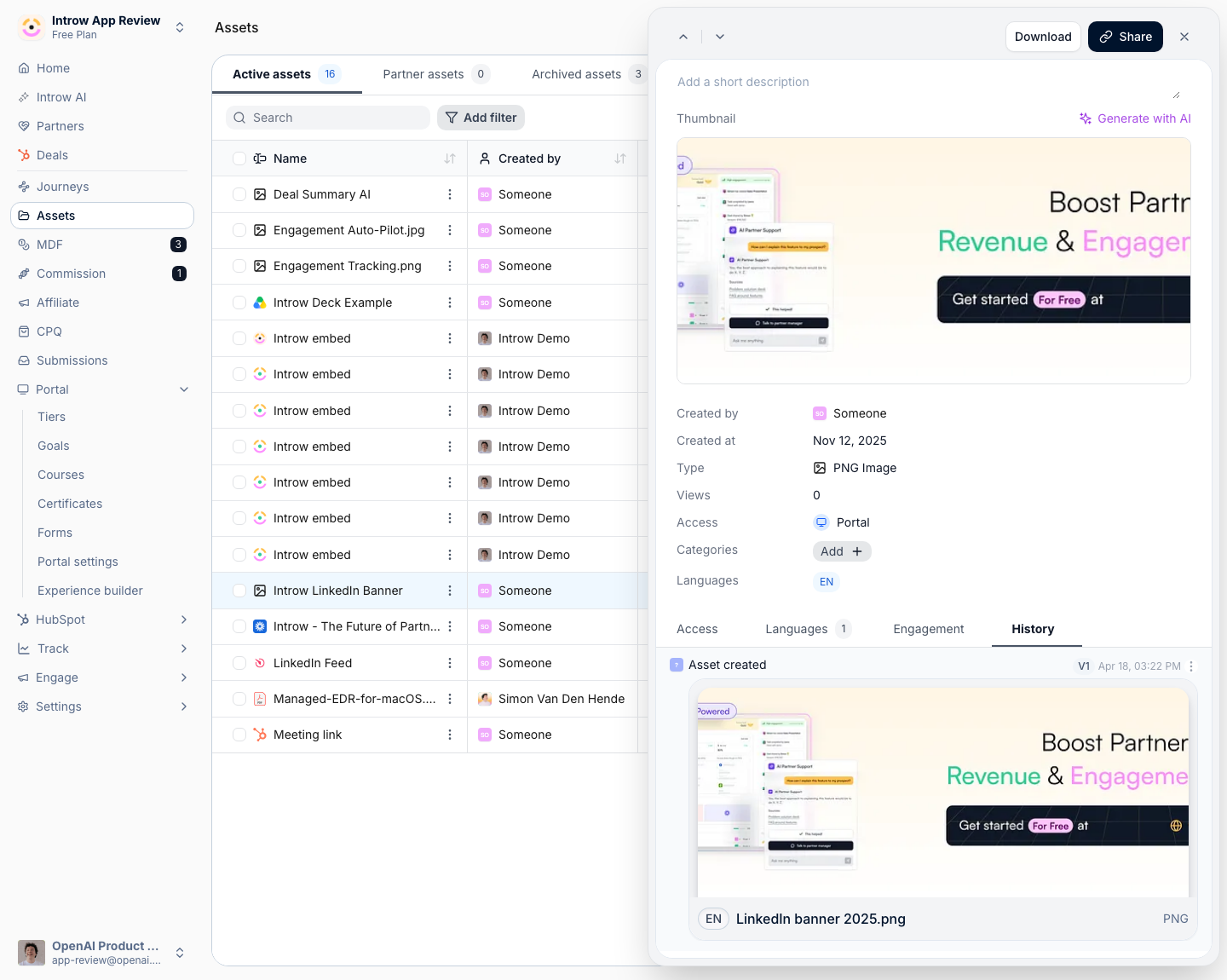1227x980 pixels.
Task: Check the Introw Deck Example checkbox
Action: point(239,303)
